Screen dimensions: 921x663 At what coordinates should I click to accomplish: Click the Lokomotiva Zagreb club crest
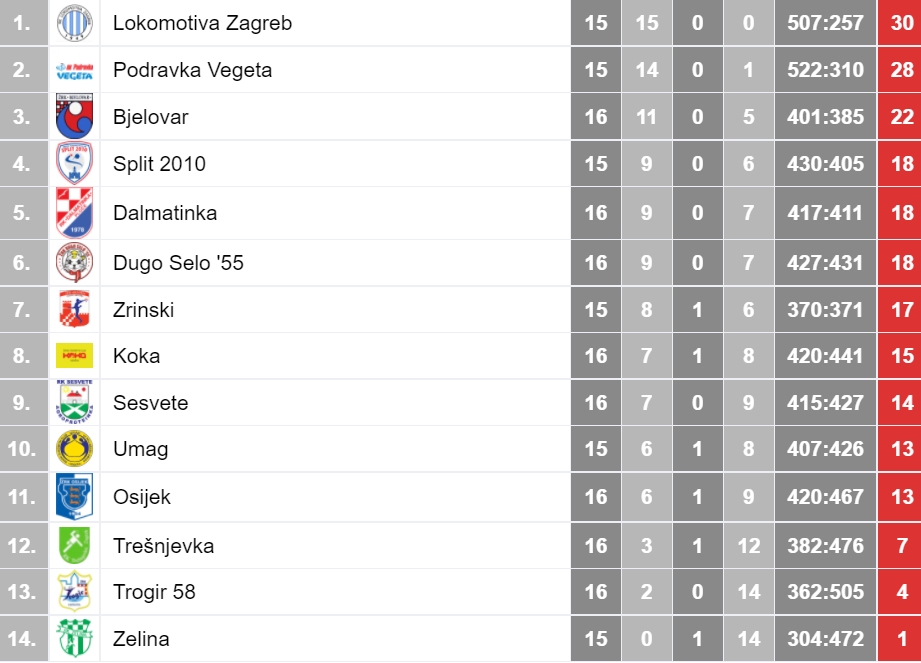click(75, 23)
